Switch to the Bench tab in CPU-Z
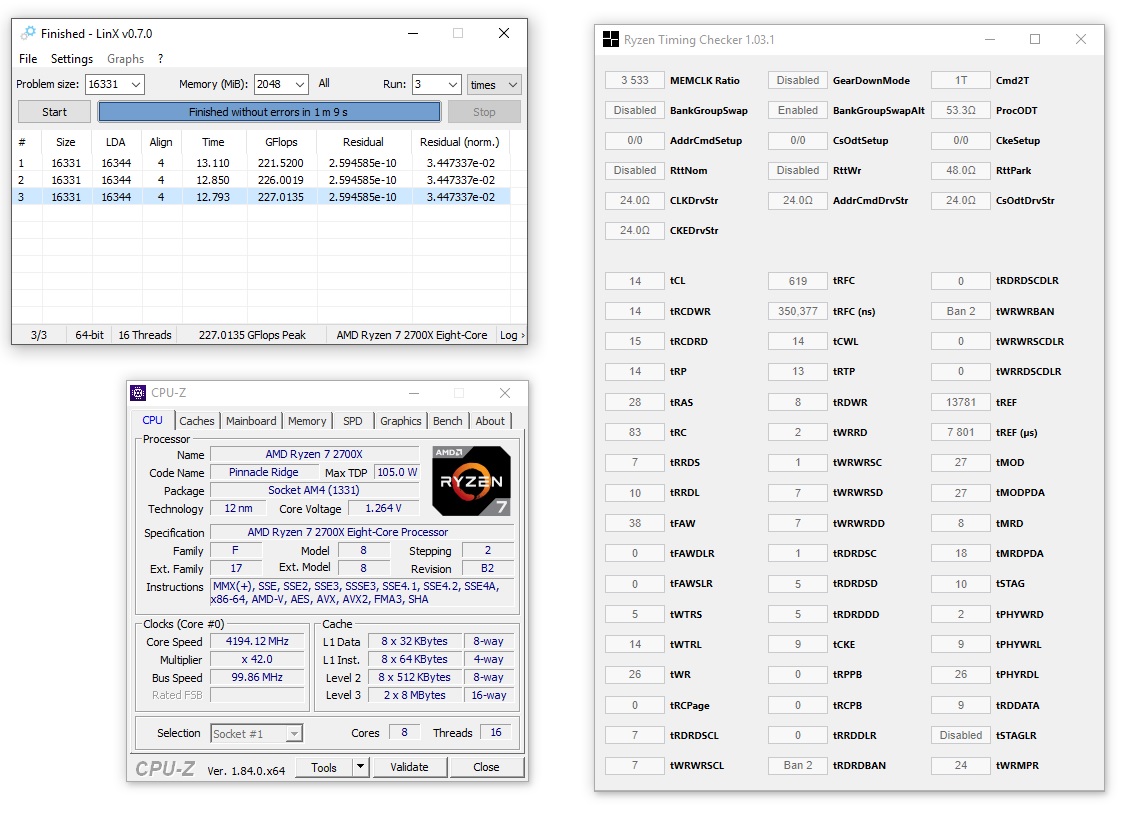This screenshot has height=813, width=1137. [447, 421]
